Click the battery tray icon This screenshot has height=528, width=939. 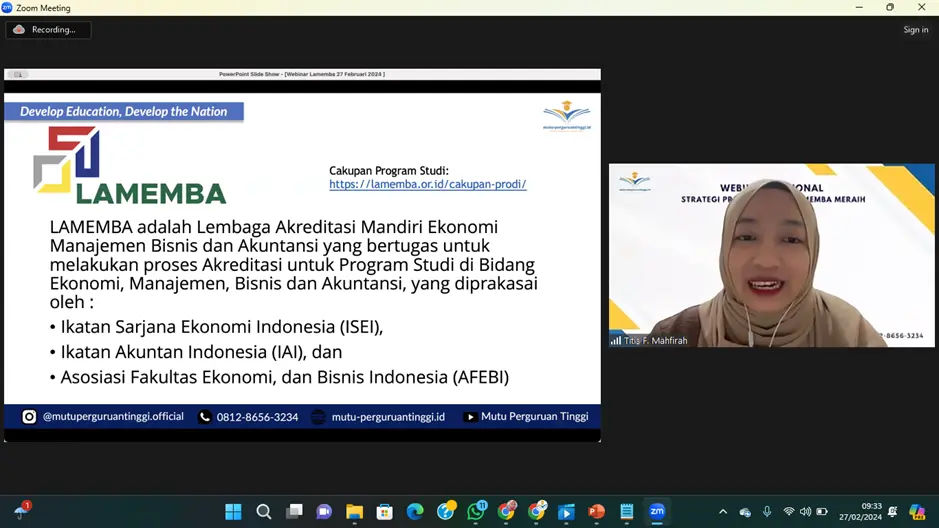click(x=822, y=511)
